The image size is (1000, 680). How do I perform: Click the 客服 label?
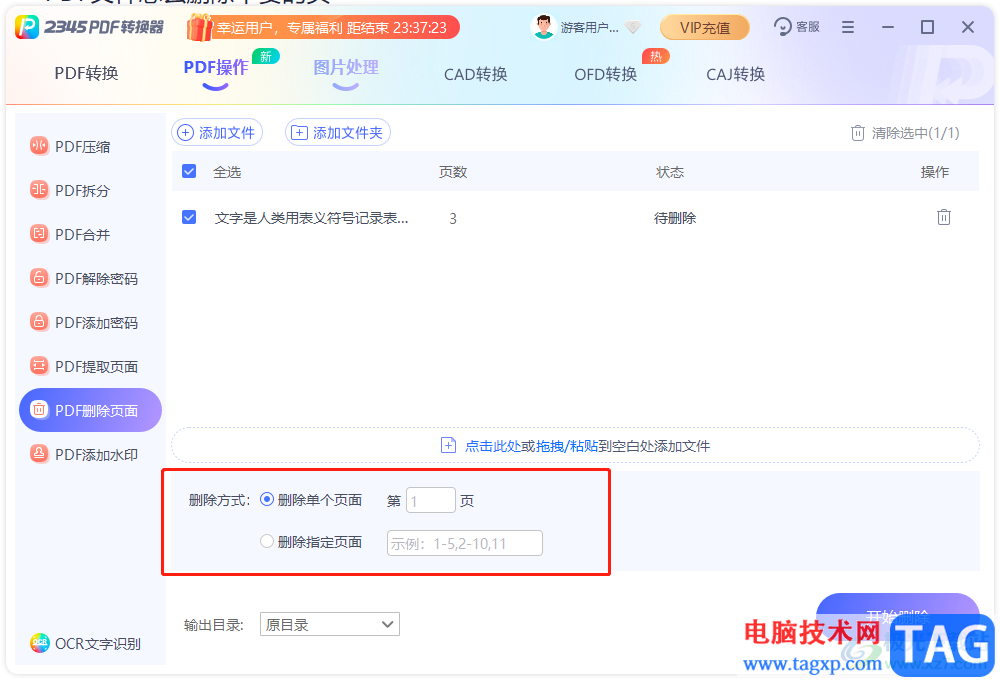tap(807, 27)
